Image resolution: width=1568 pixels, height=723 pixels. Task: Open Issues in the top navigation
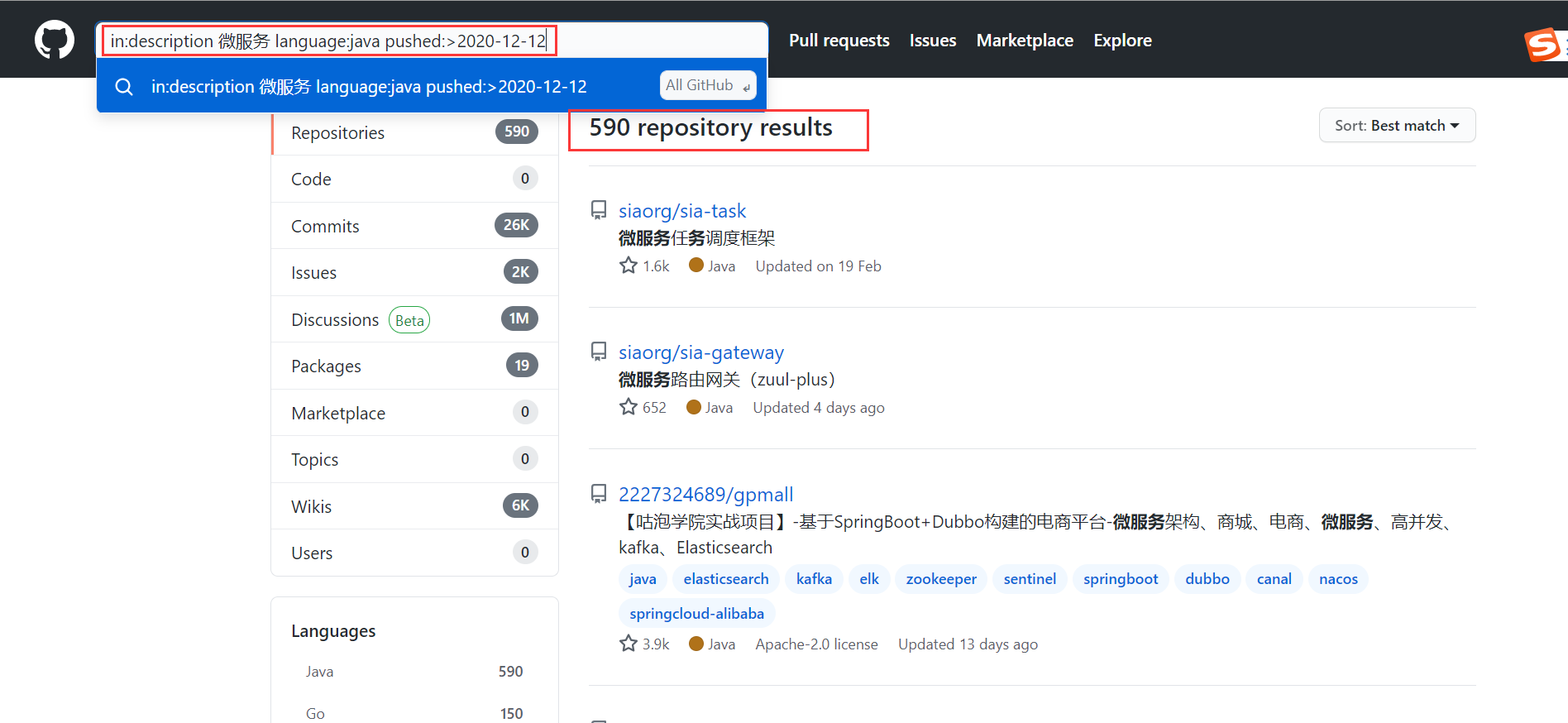click(933, 41)
